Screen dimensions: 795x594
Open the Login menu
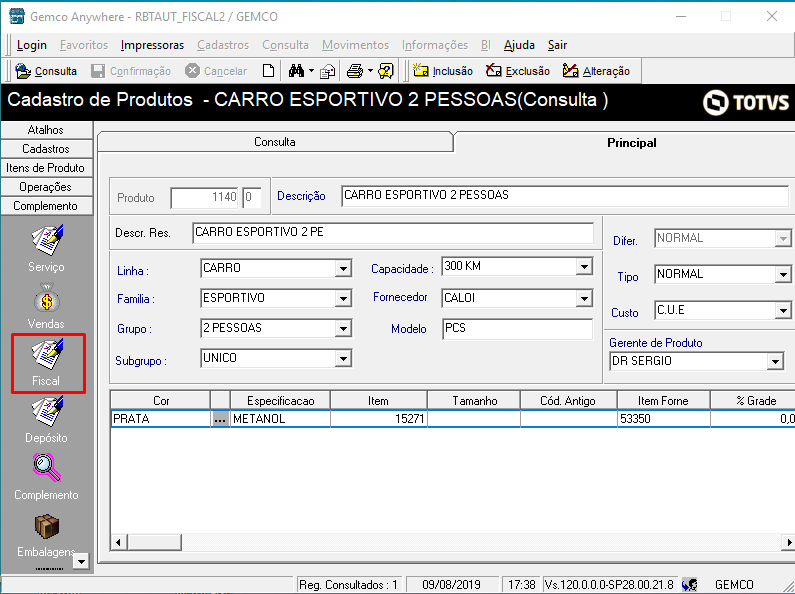(x=31, y=45)
